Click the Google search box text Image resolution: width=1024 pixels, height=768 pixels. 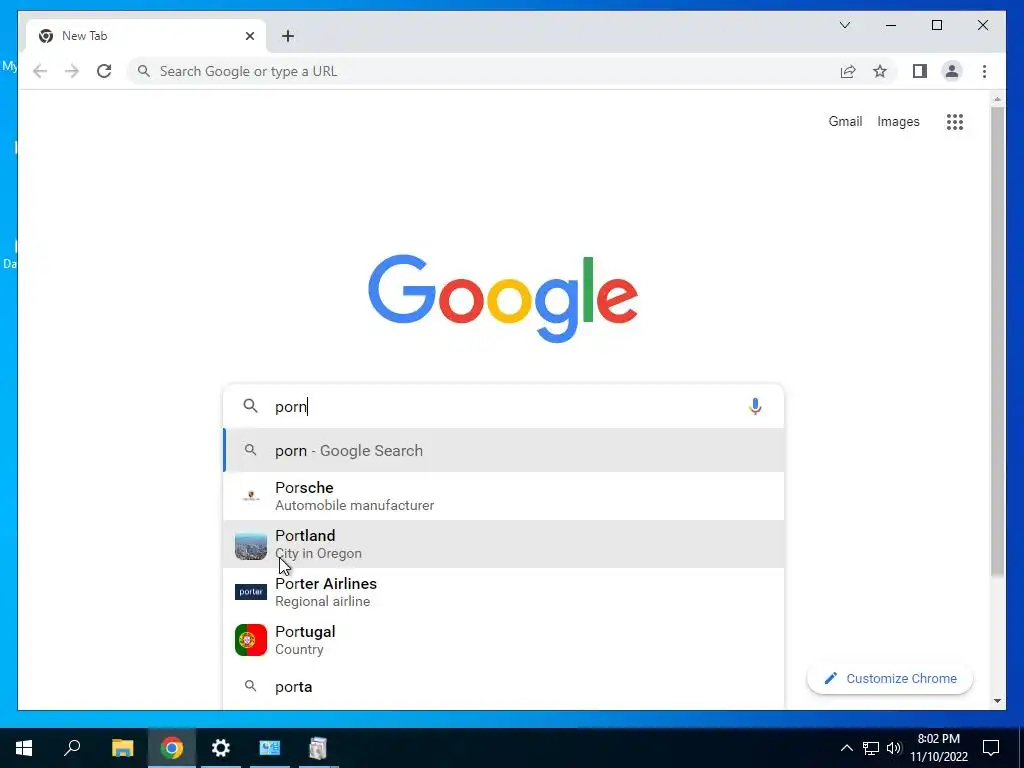(x=503, y=406)
